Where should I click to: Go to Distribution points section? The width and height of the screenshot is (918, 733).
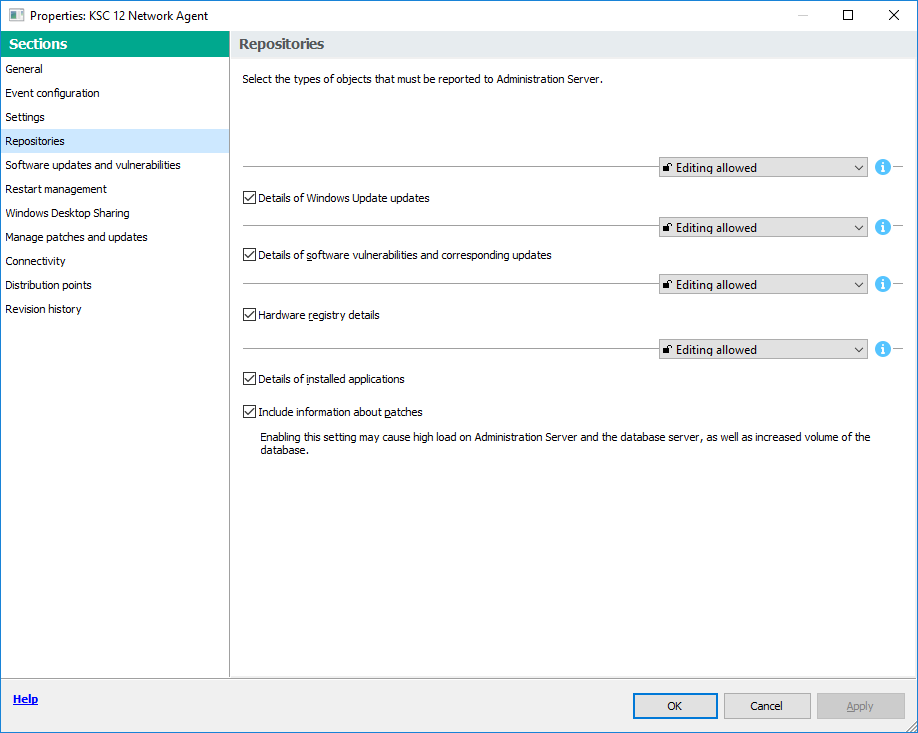coord(48,285)
